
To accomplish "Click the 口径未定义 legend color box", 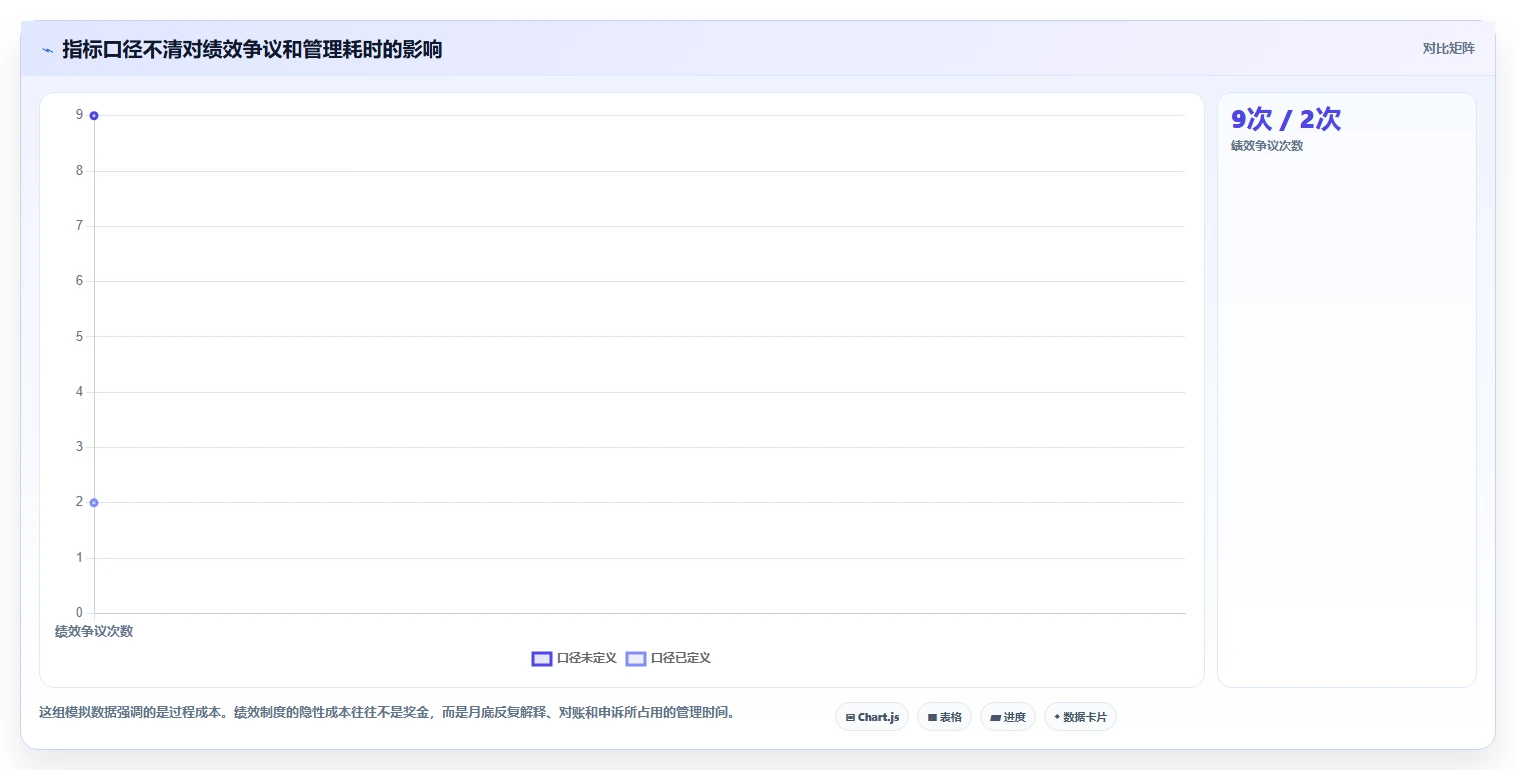I will click(x=542, y=658).
